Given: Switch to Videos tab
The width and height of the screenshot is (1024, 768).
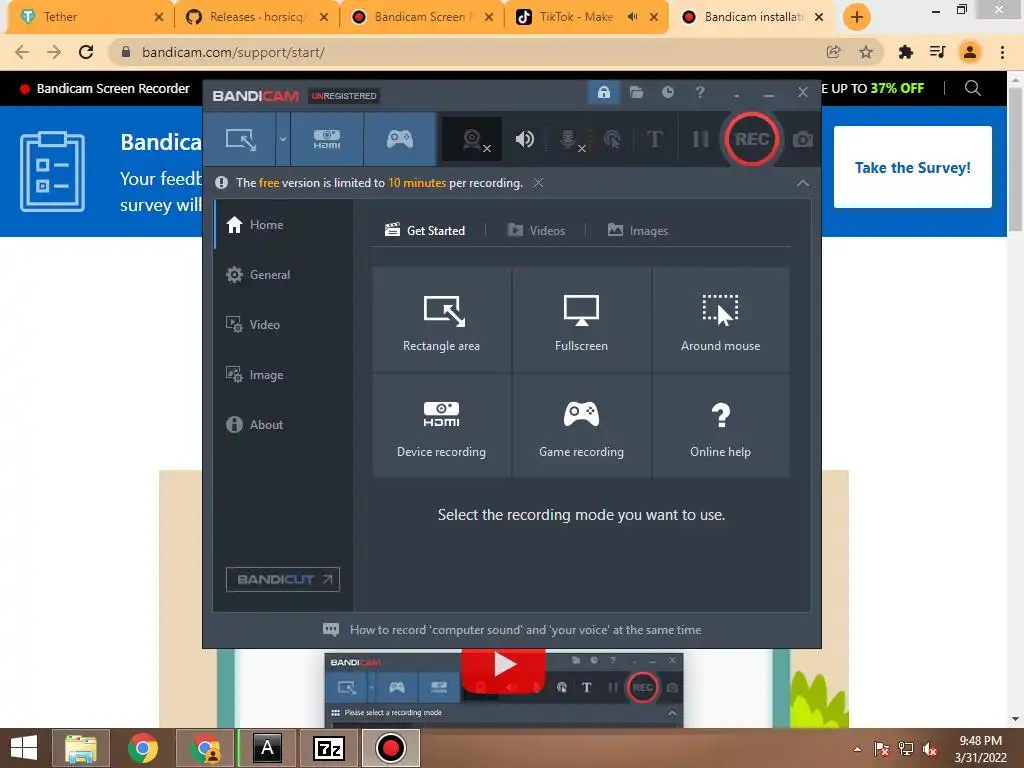Looking at the screenshot, I should (x=536, y=231).
